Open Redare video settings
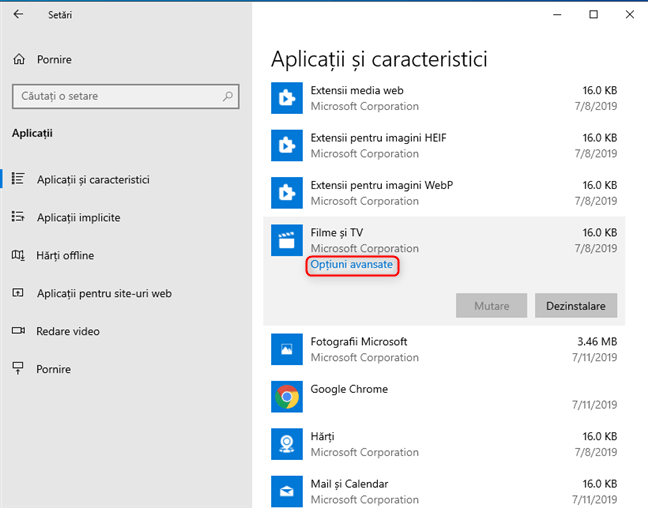The width and height of the screenshot is (648, 508). point(68,331)
